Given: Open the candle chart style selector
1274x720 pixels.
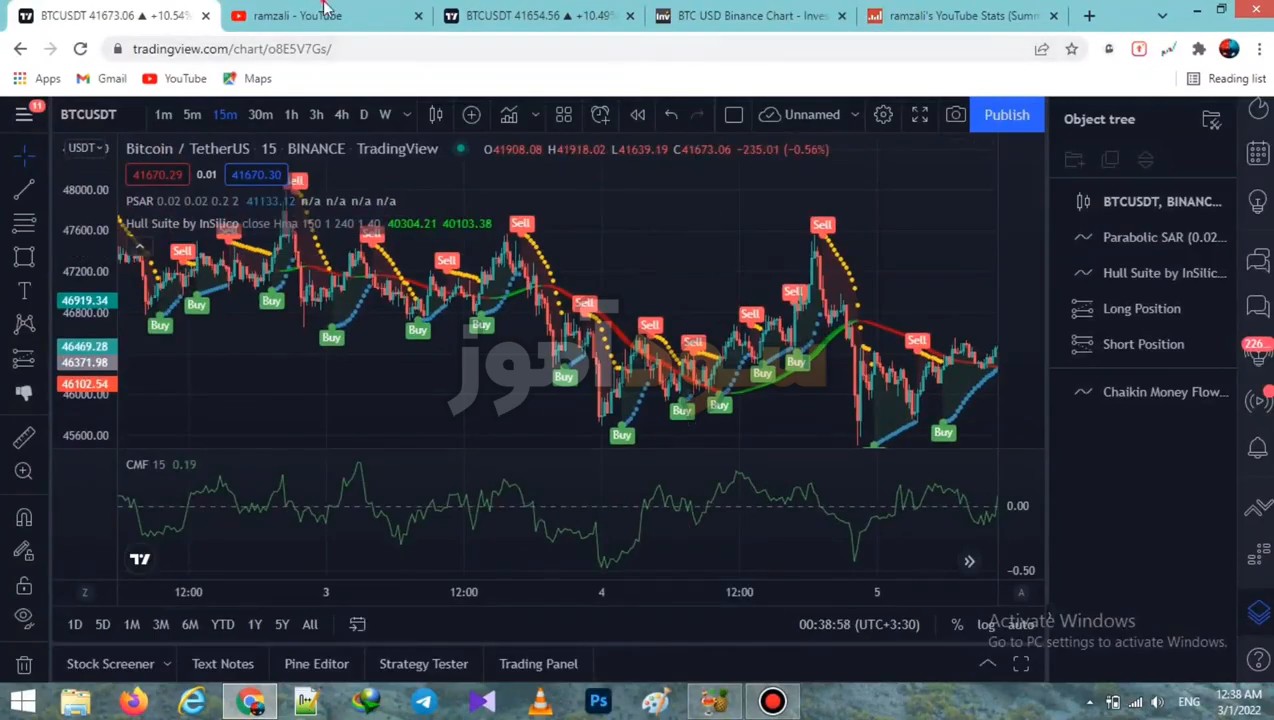Looking at the screenshot, I should [436, 115].
